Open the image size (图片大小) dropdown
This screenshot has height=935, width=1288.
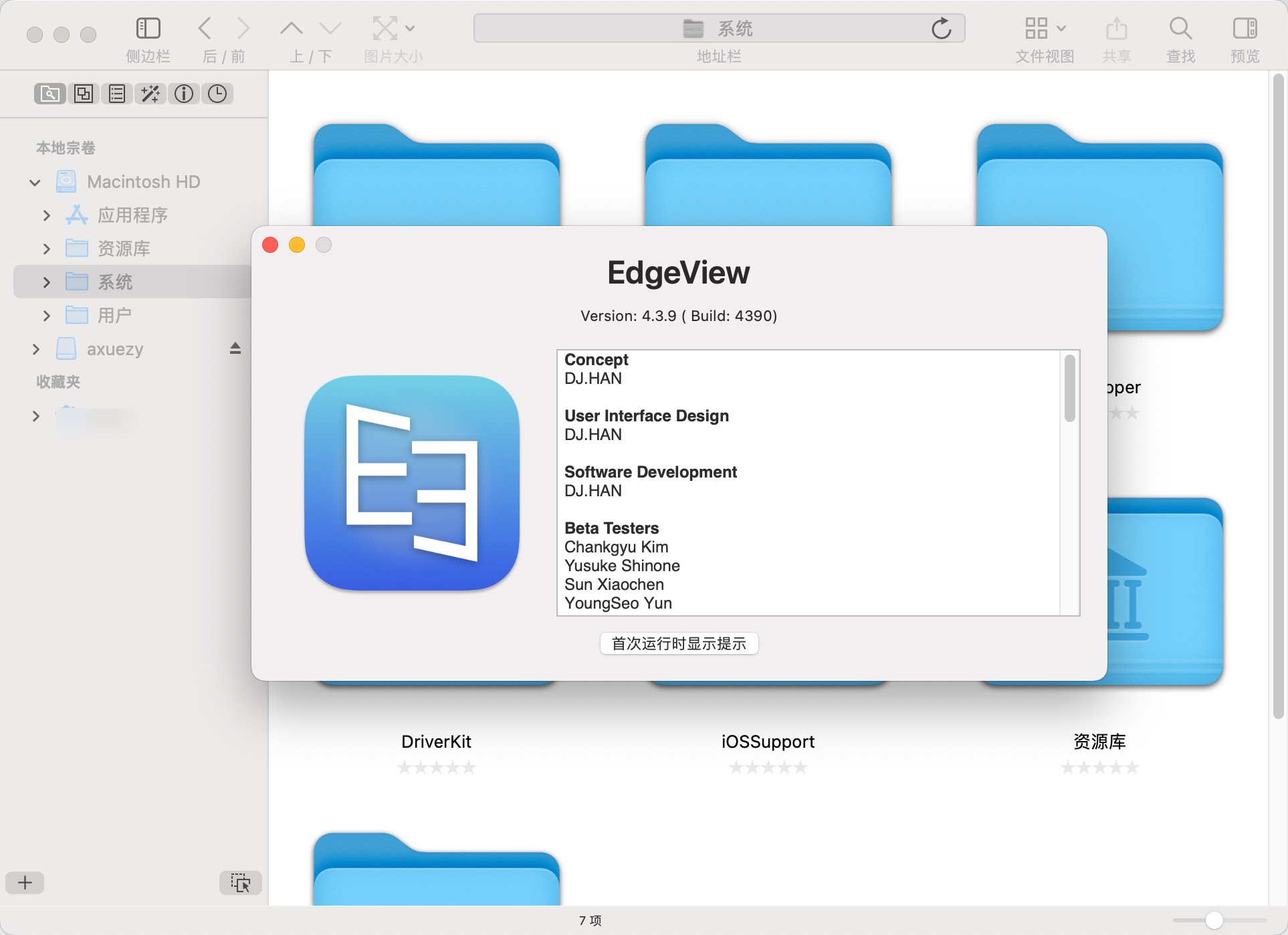(x=393, y=29)
